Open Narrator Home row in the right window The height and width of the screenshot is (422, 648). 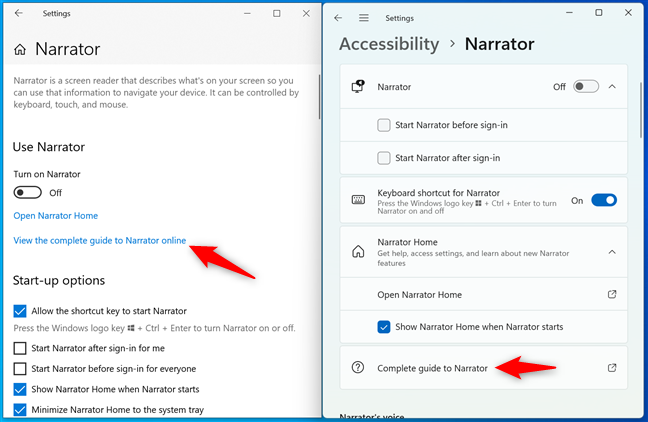pyautogui.click(x=484, y=294)
